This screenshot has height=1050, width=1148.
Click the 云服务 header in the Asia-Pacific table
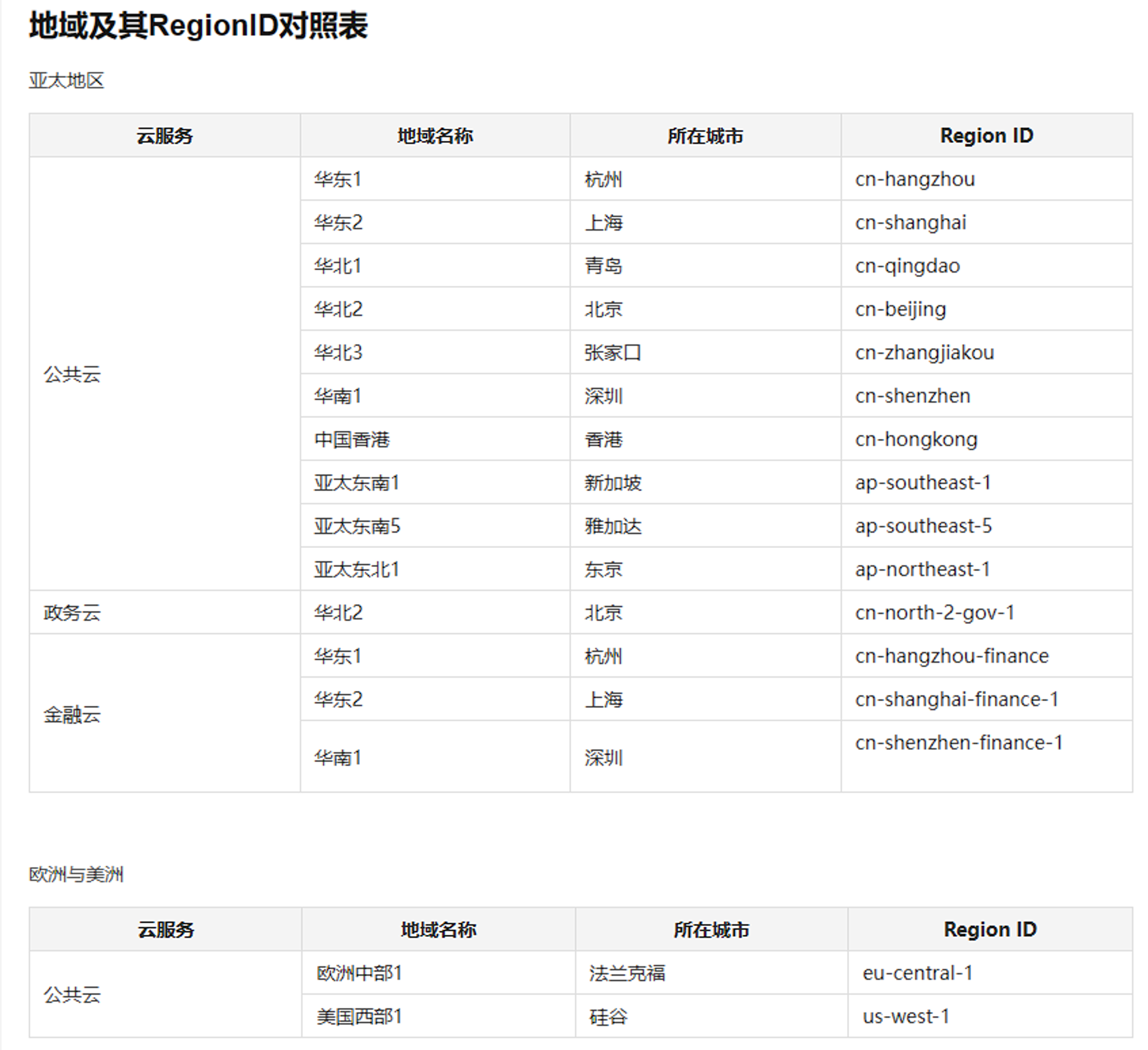[165, 135]
